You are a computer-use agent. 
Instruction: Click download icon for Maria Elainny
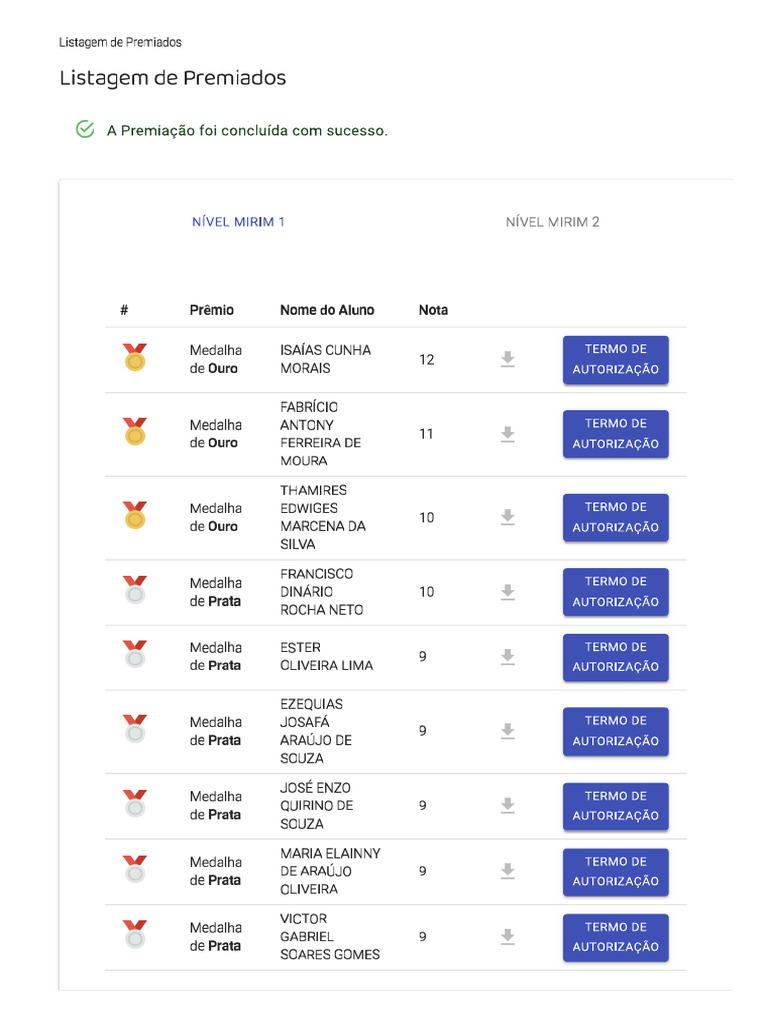507,871
